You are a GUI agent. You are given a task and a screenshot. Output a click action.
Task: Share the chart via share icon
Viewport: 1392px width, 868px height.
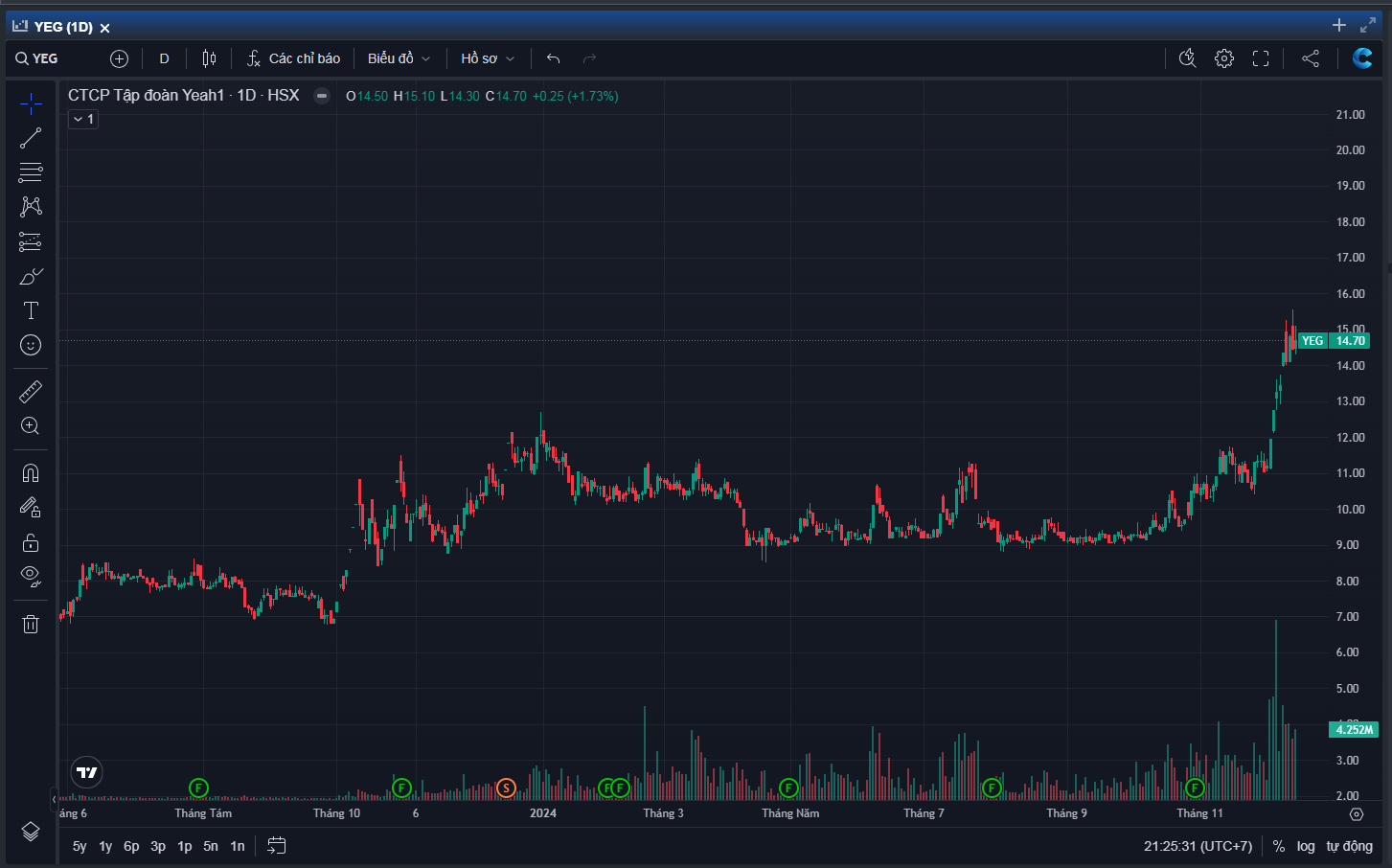tap(1311, 58)
